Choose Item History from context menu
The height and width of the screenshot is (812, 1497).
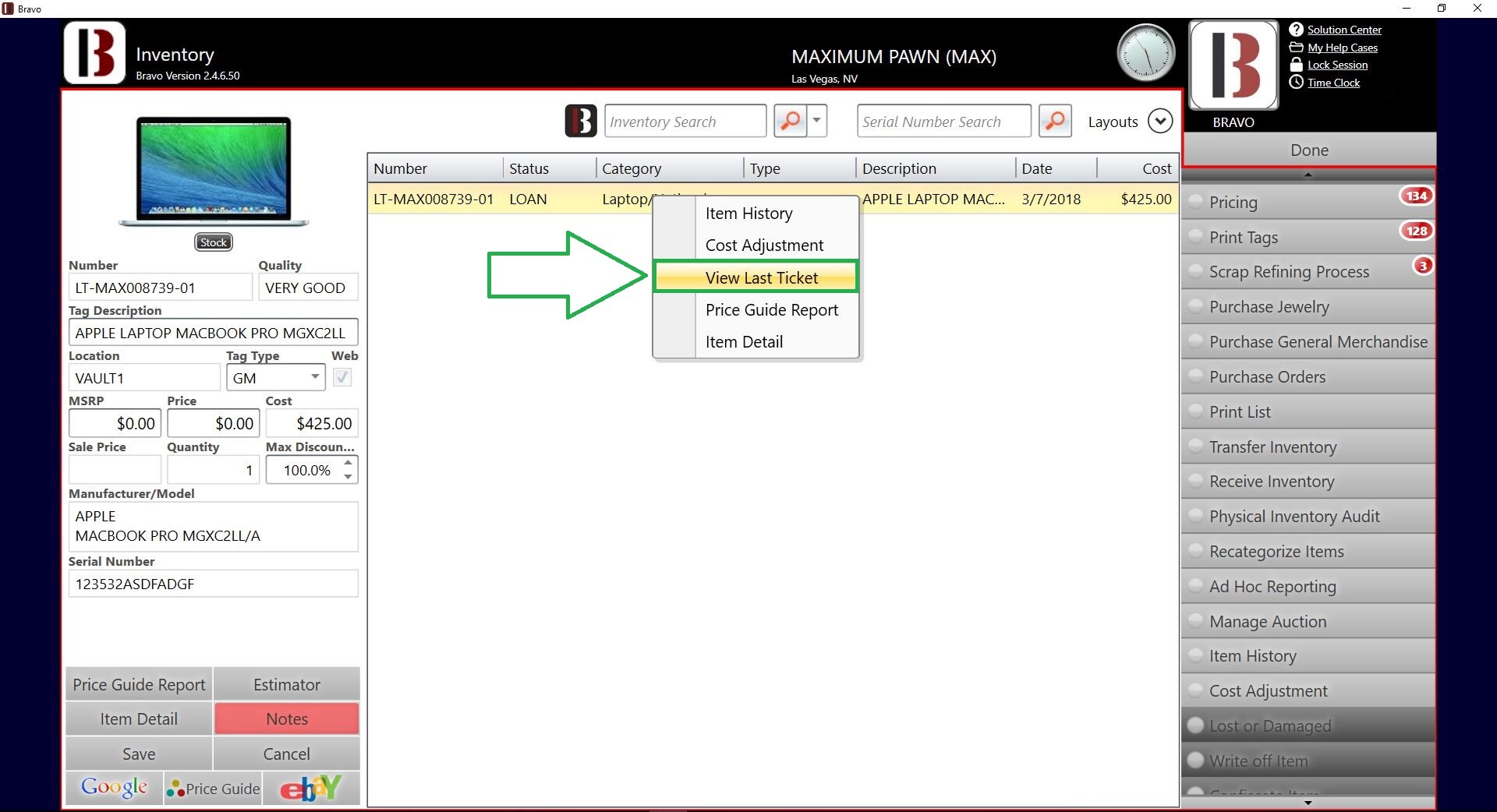[x=756, y=214]
